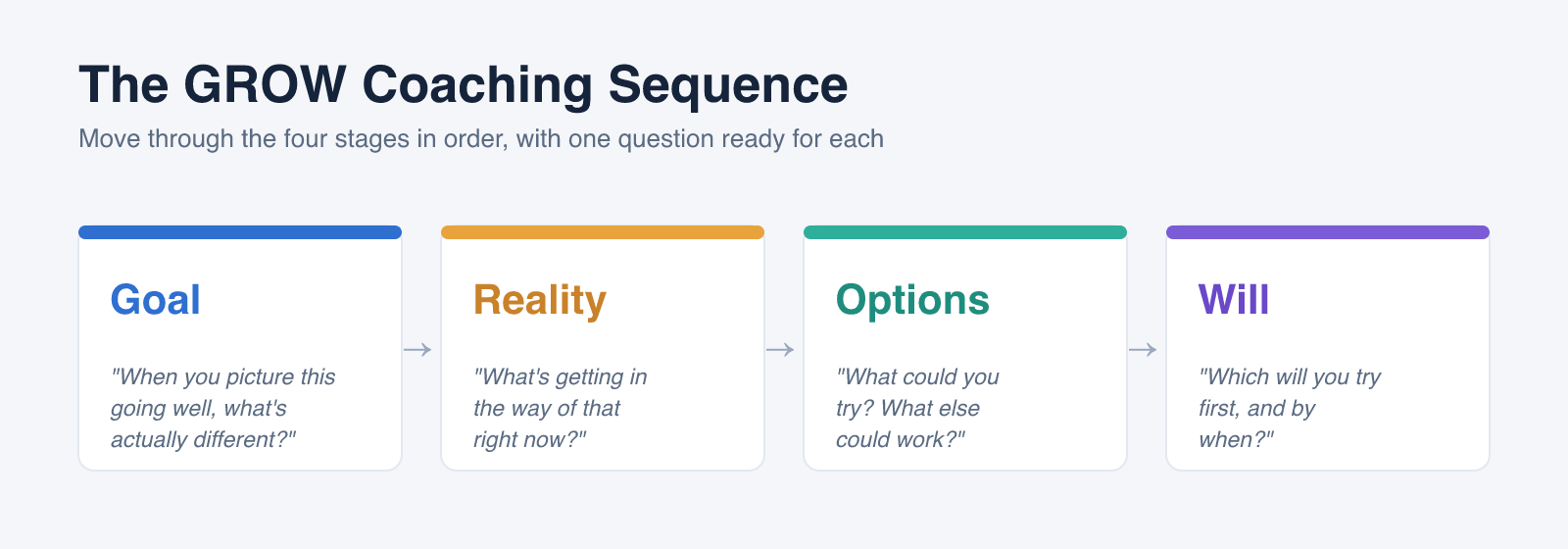Click the orange bar atop Reality card
Screen dimensions: 1568x549
click(x=603, y=232)
